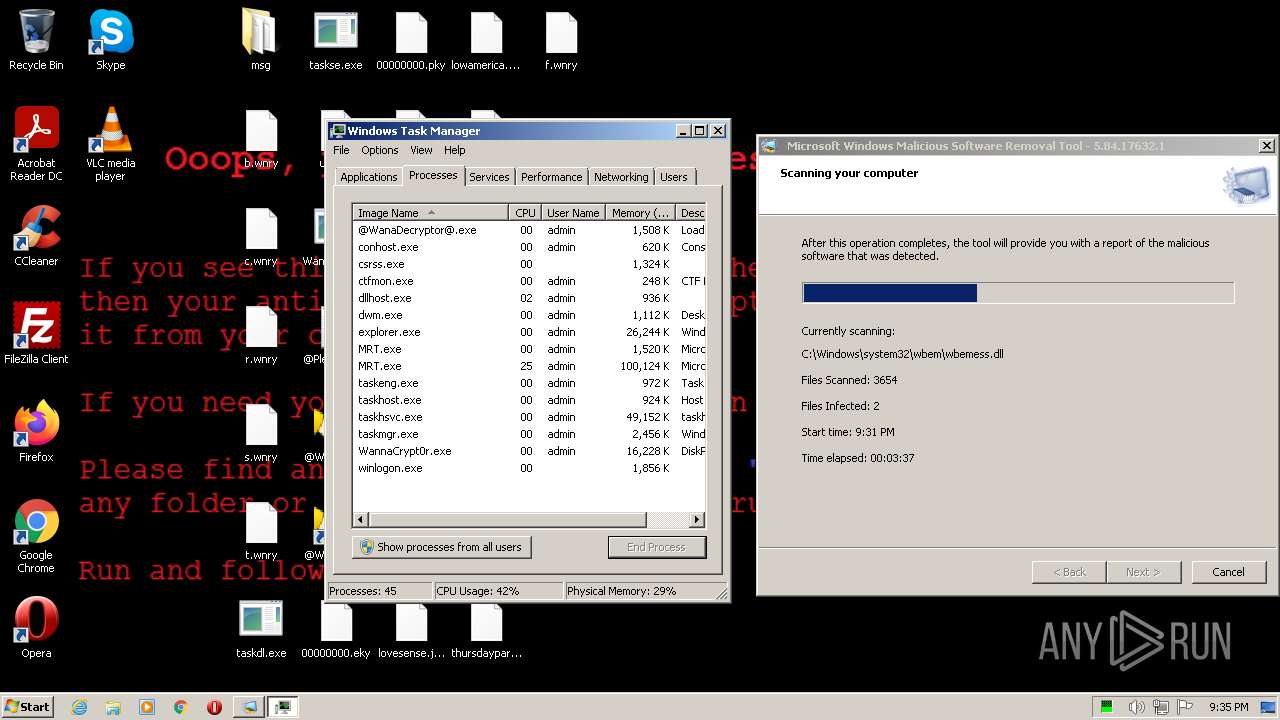
Task: Sort processes by Memory column
Action: click(x=640, y=213)
